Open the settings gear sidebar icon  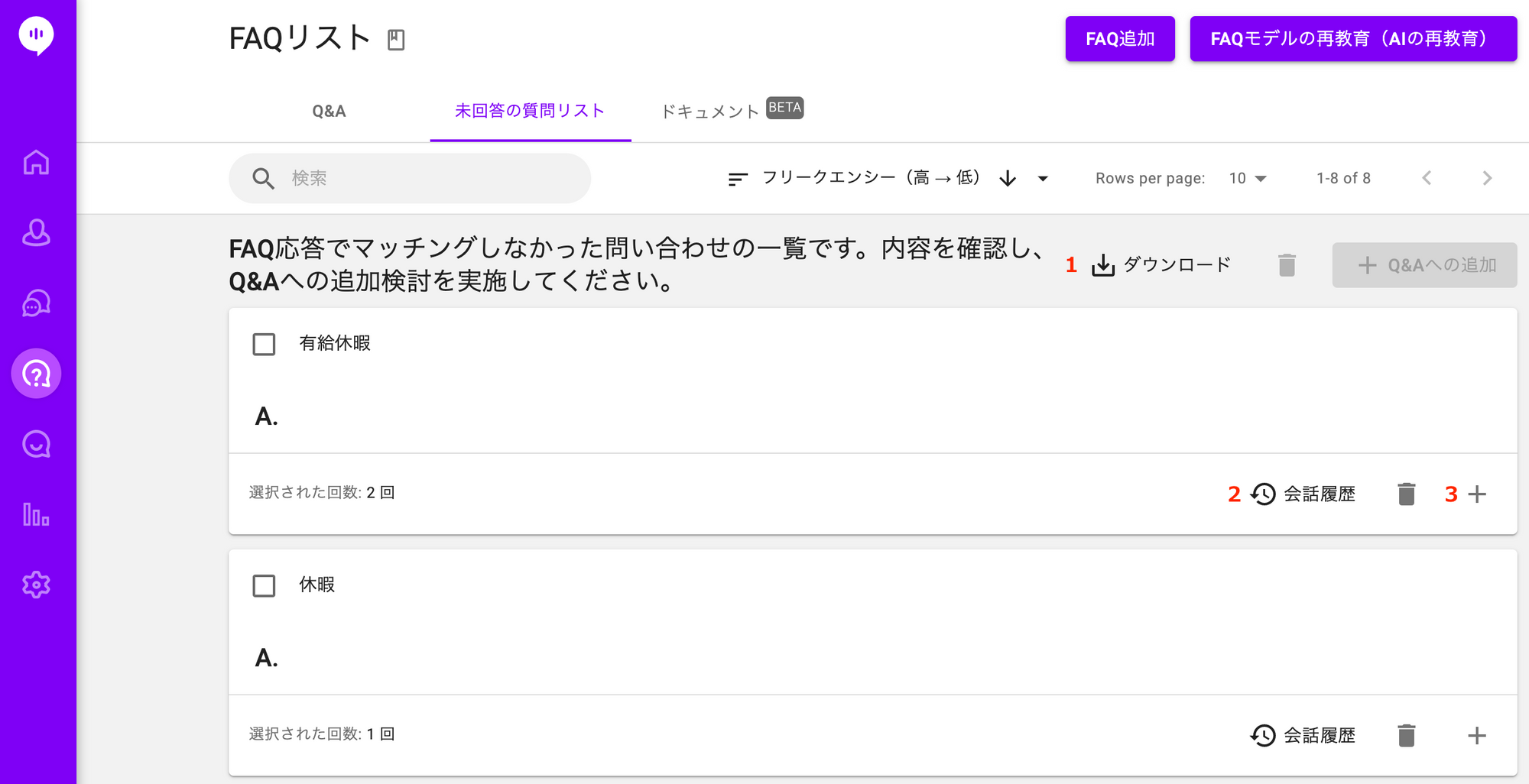click(36, 585)
